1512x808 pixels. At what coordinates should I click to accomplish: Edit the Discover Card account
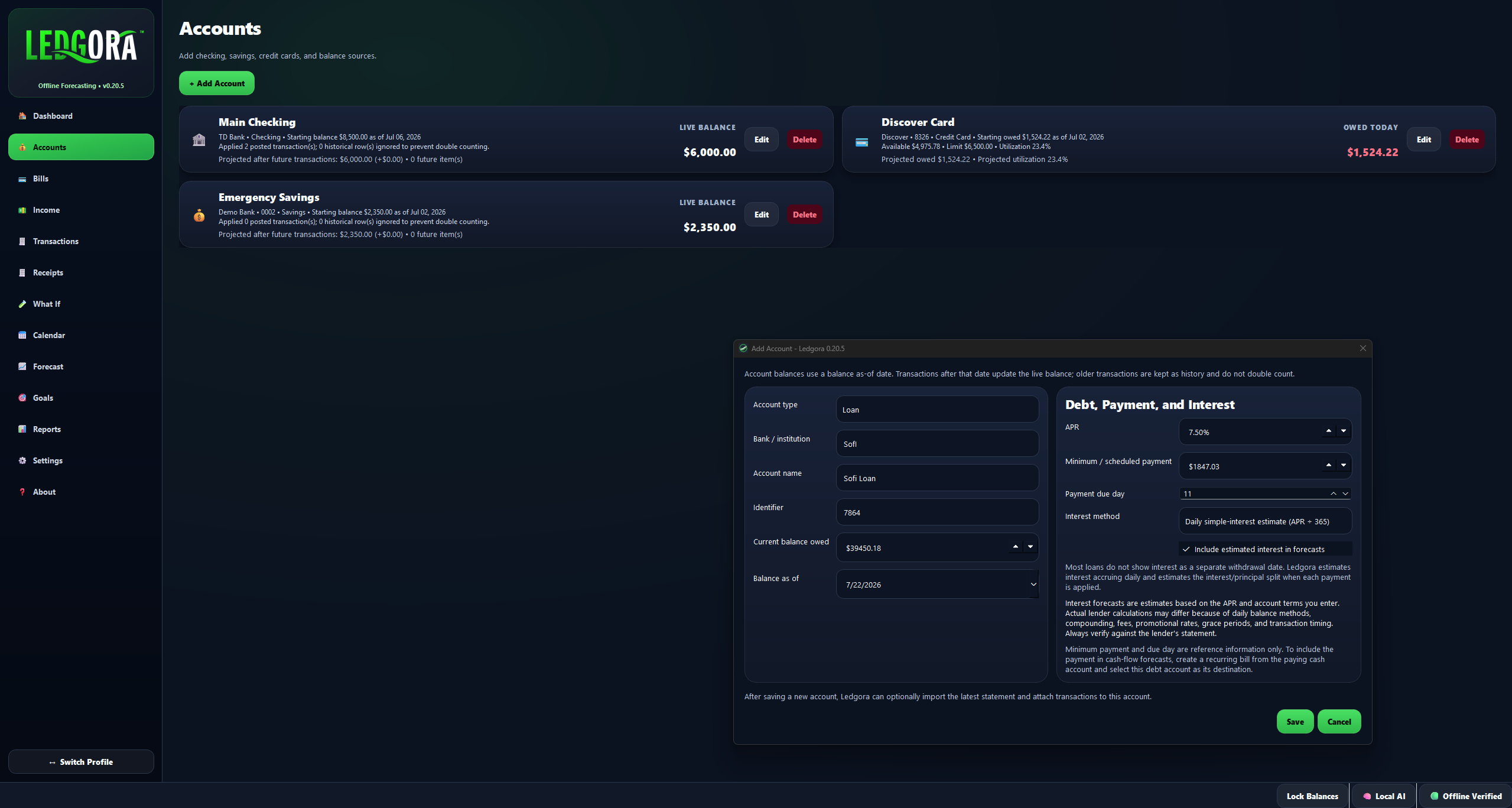coord(1424,139)
